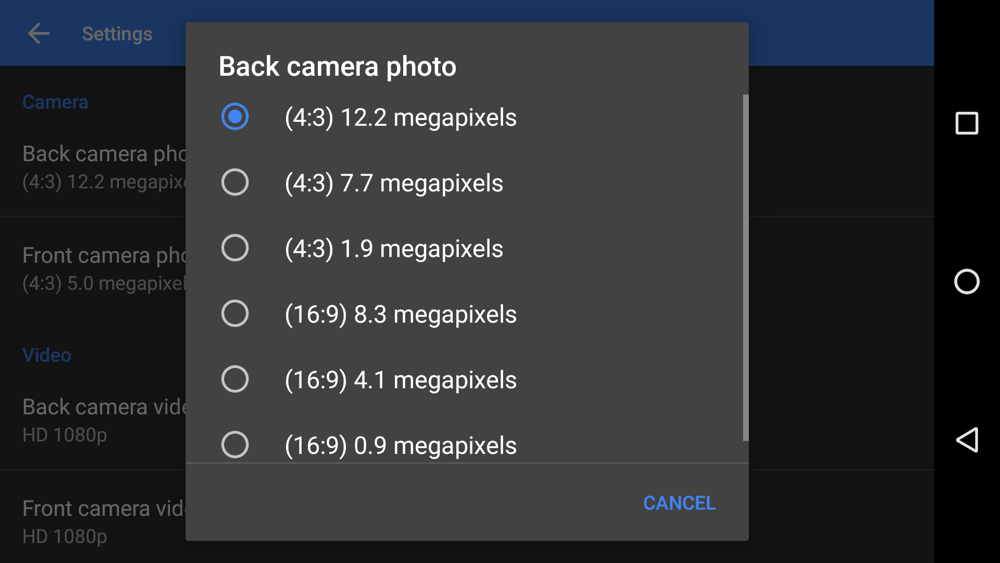Image resolution: width=1000 pixels, height=563 pixels.
Task: Click the (16:9) 8.3 megapixels label text
Action: click(400, 314)
